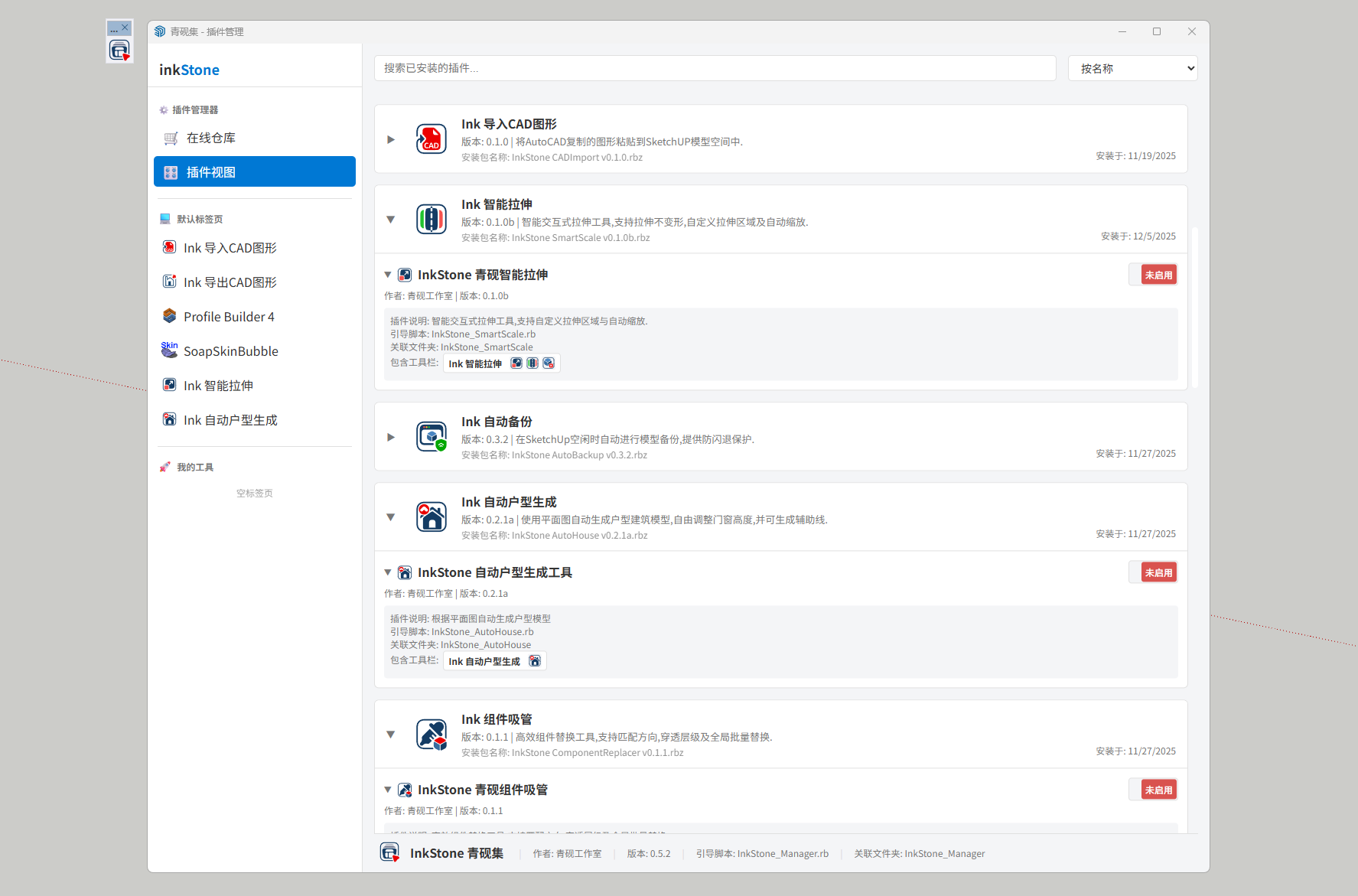Click Ink 智能拉伸 toolbar chip label

(475, 364)
